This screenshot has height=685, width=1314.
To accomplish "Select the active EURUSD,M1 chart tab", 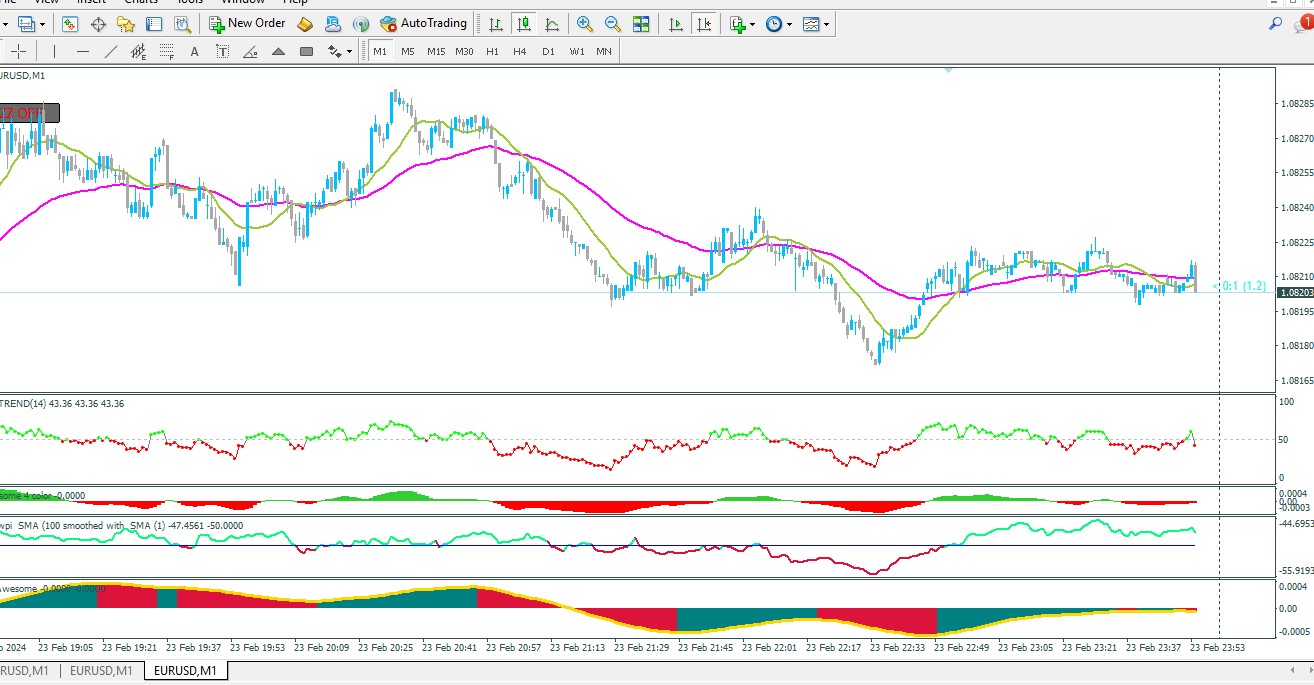I will [186, 671].
